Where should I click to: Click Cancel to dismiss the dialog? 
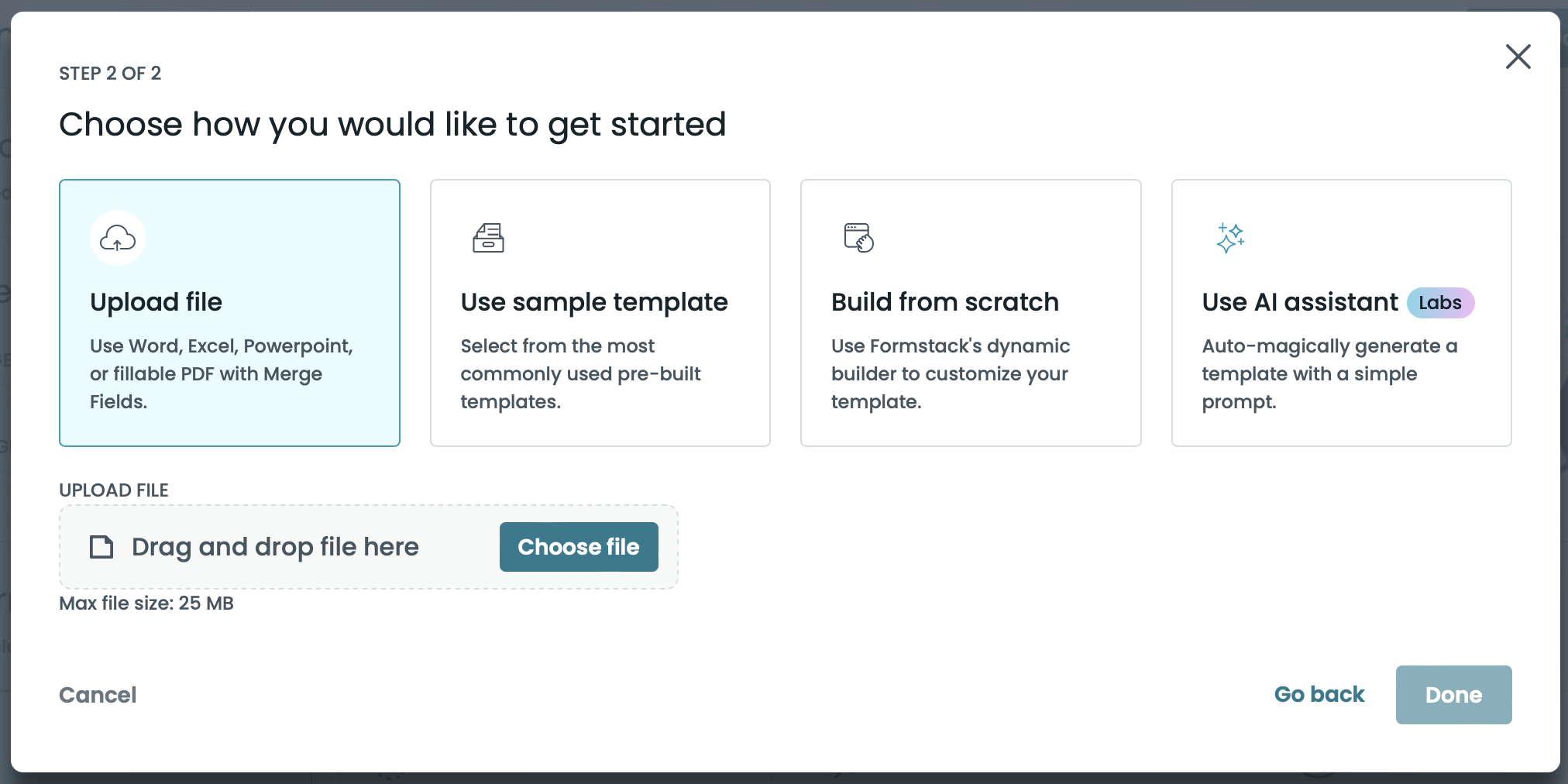pyautogui.click(x=98, y=694)
